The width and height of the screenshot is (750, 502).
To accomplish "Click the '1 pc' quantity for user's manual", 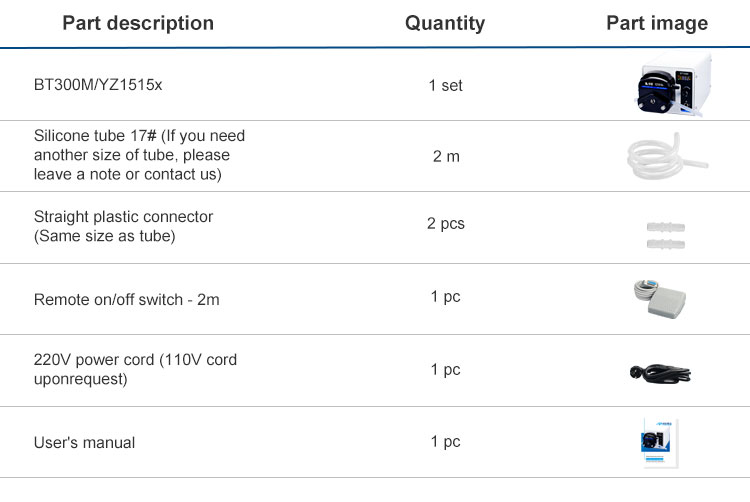I will coord(445,441).
